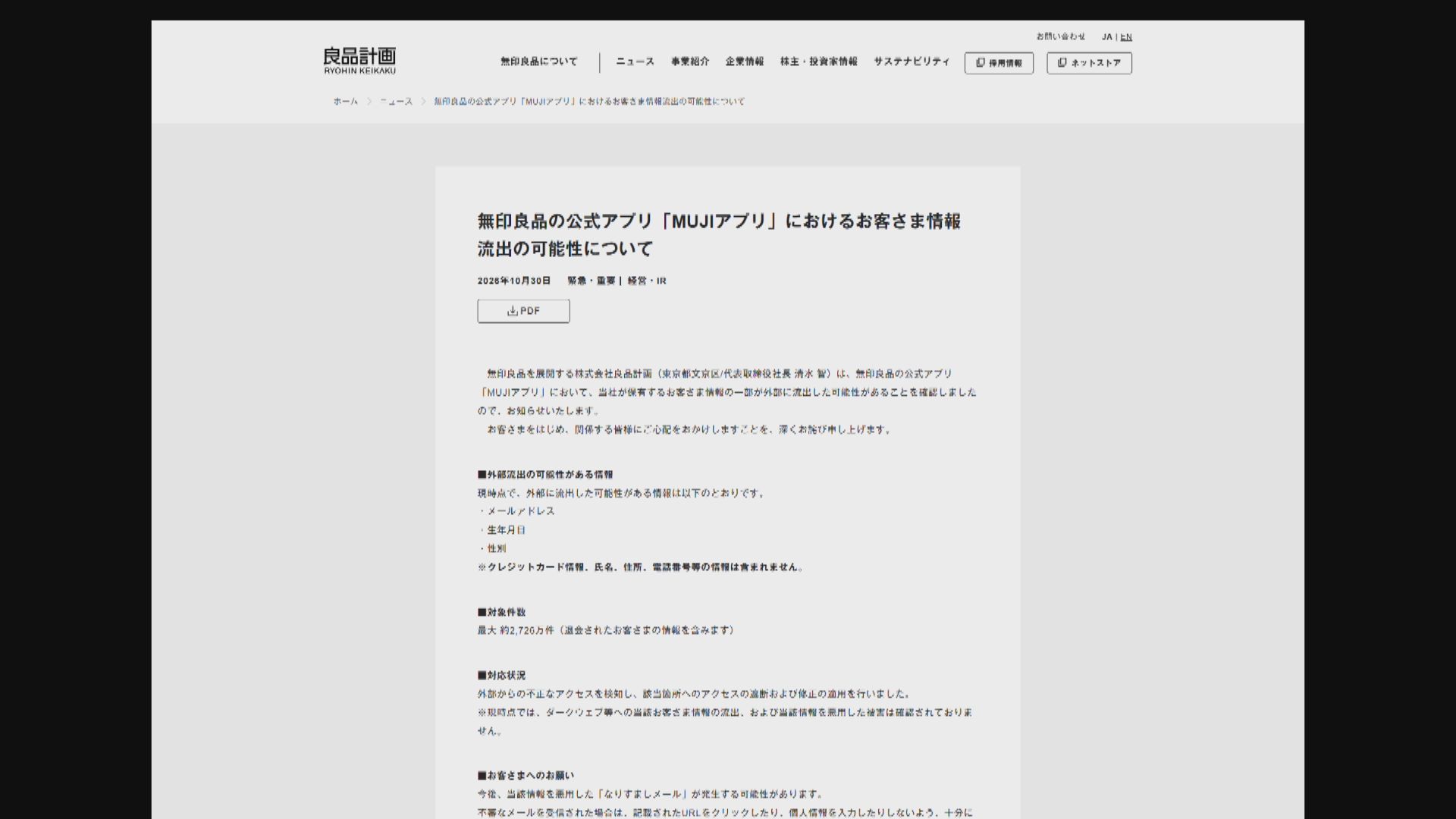
Task: Select the 緊急・重要 category tag
Action: [x=591, y=281]
